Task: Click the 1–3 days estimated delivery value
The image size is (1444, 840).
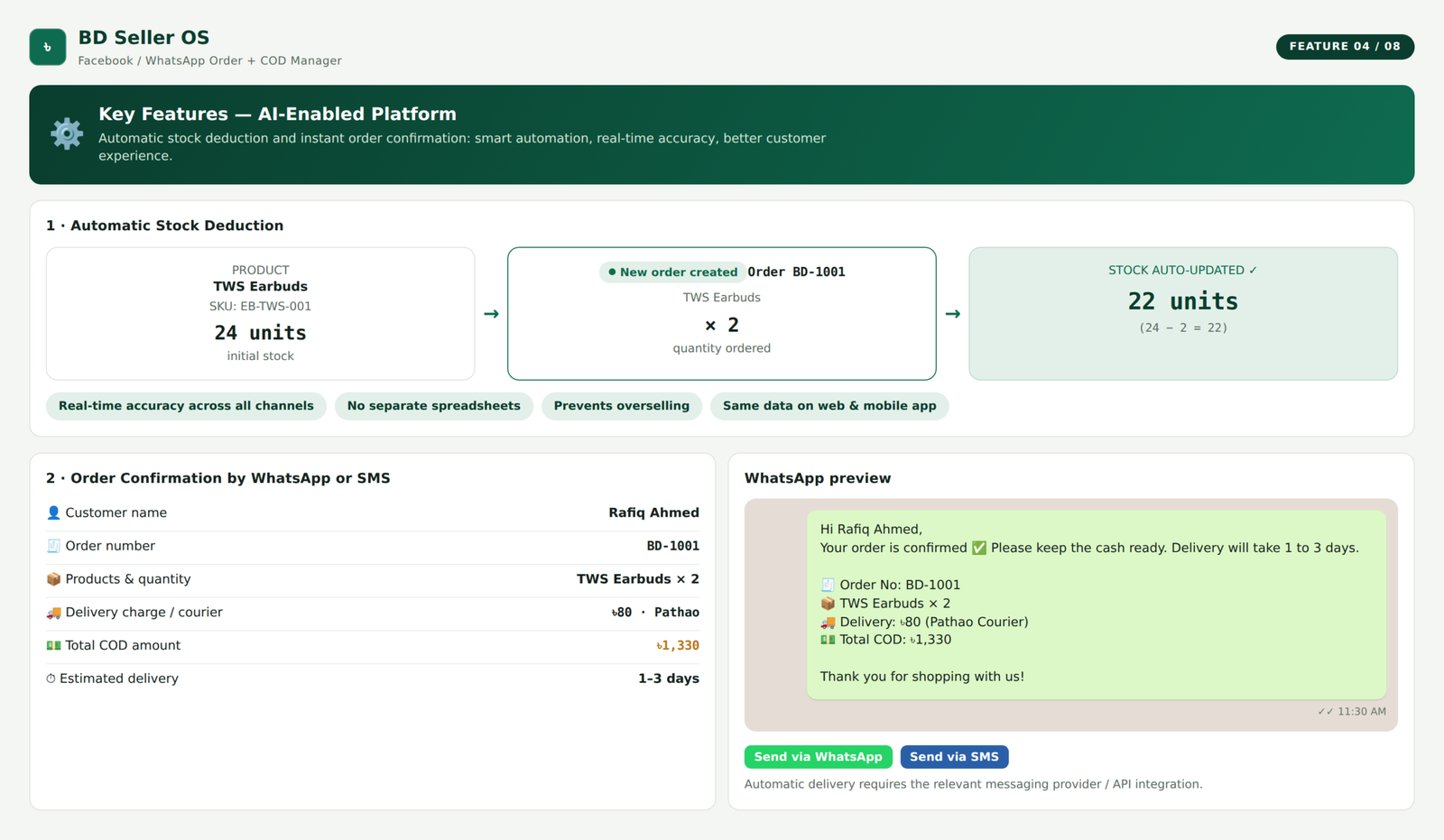Action: coord(669,678)
